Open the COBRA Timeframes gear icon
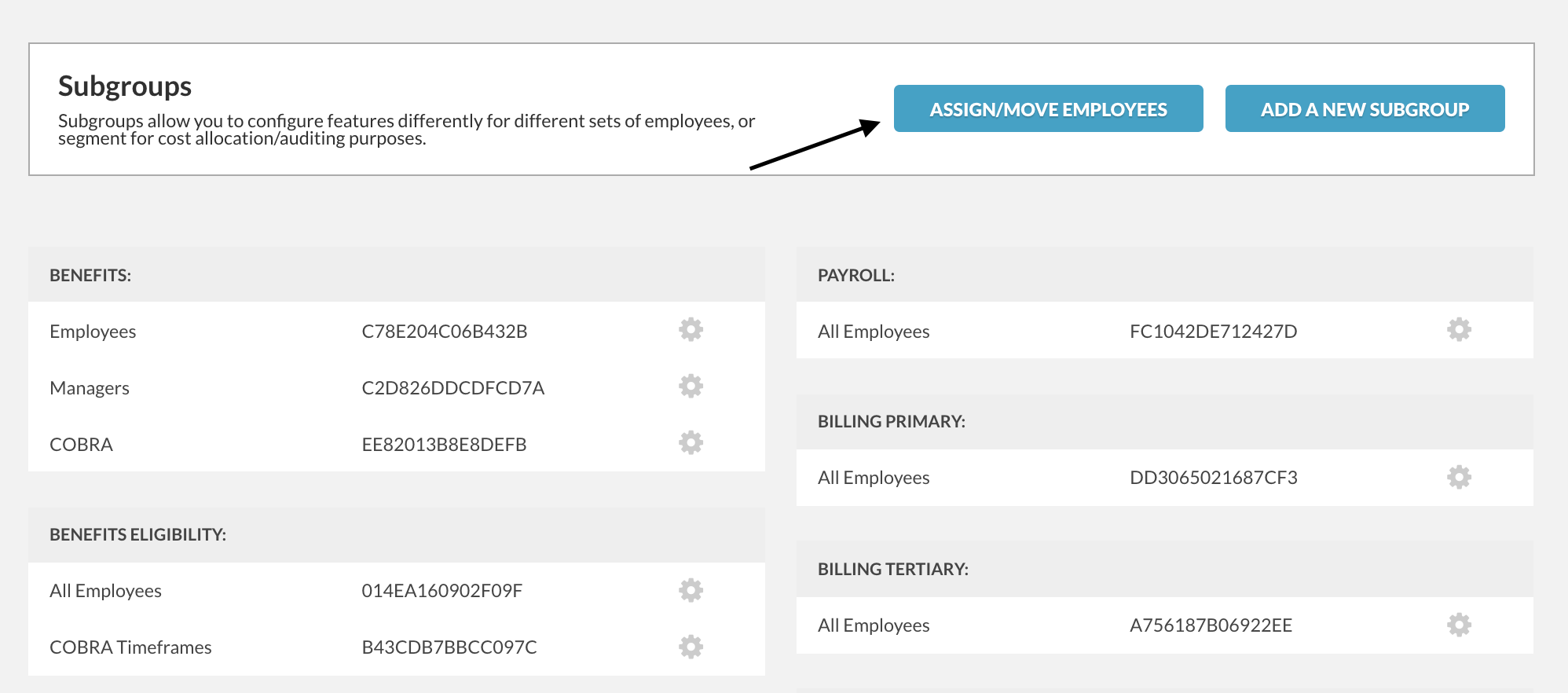 (691, 647)
